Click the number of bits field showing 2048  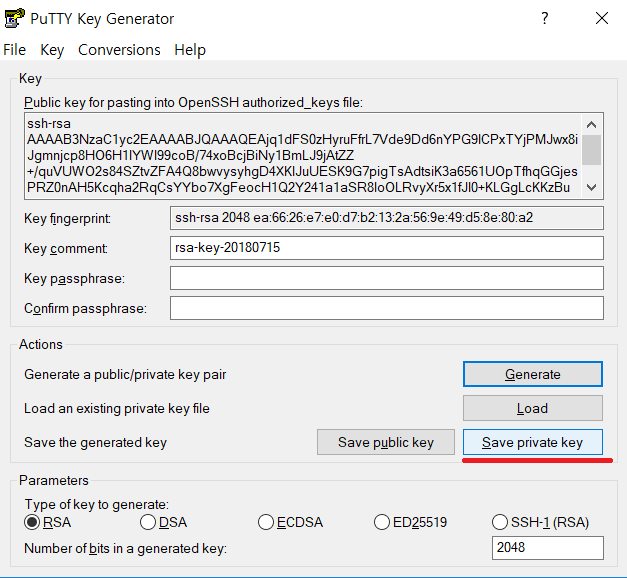click(x=548, y=548)
